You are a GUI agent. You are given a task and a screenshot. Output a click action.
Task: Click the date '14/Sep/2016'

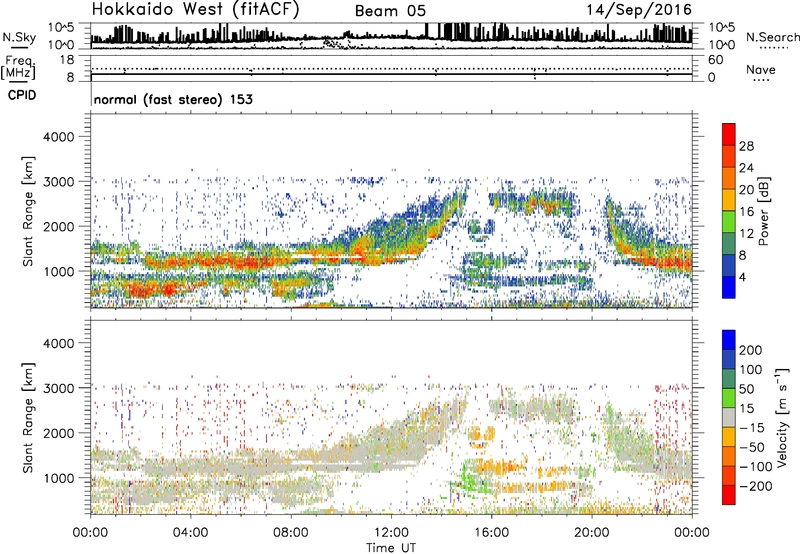[x=639, y=10]
